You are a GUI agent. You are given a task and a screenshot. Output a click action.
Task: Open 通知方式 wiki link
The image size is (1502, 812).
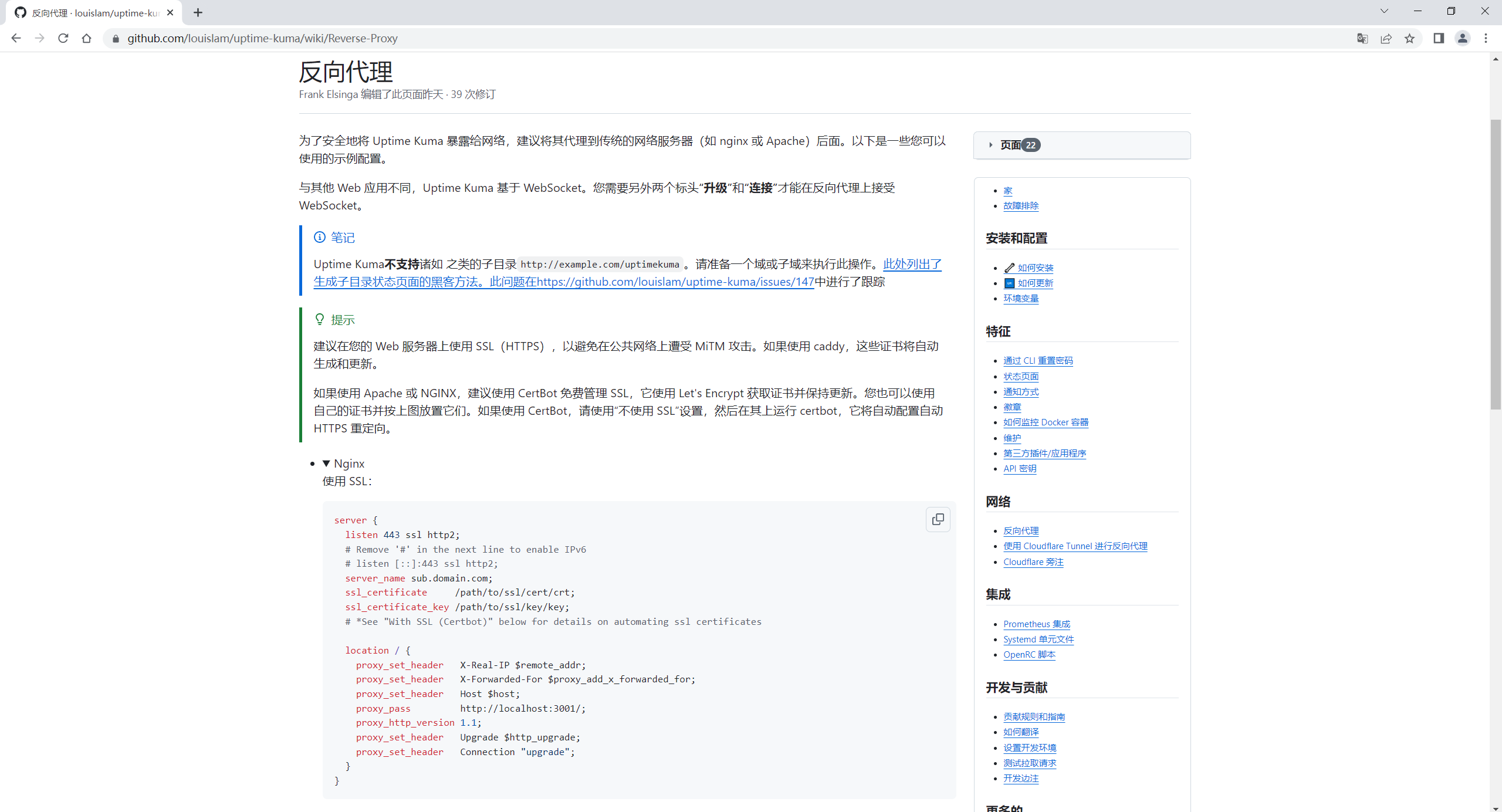tap(1020, 392)
